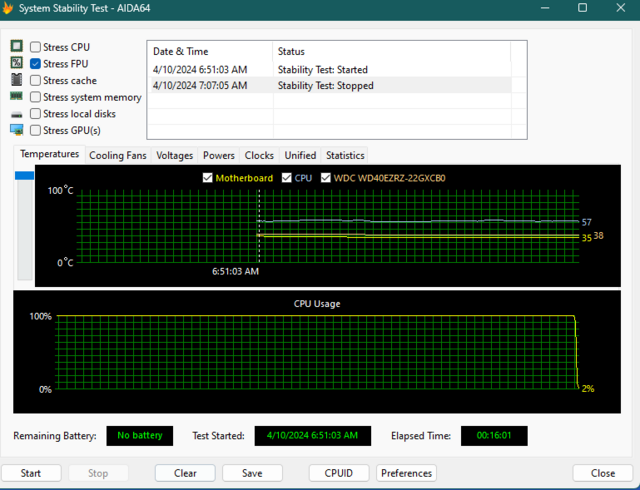Hide the Motherboard temperature line
640x490 pixels.
pos(208,178)
